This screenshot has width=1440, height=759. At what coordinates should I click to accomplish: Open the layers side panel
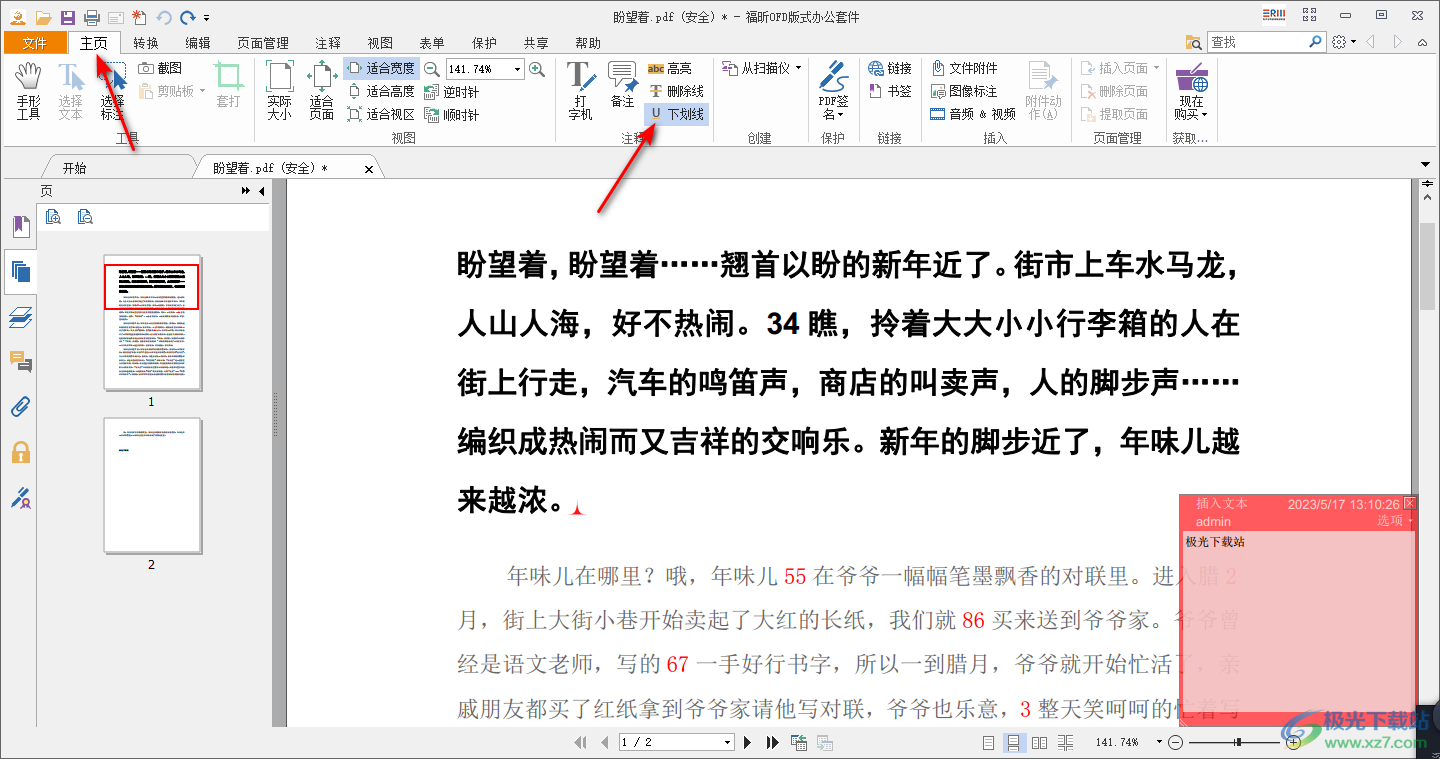pos(20,318)
